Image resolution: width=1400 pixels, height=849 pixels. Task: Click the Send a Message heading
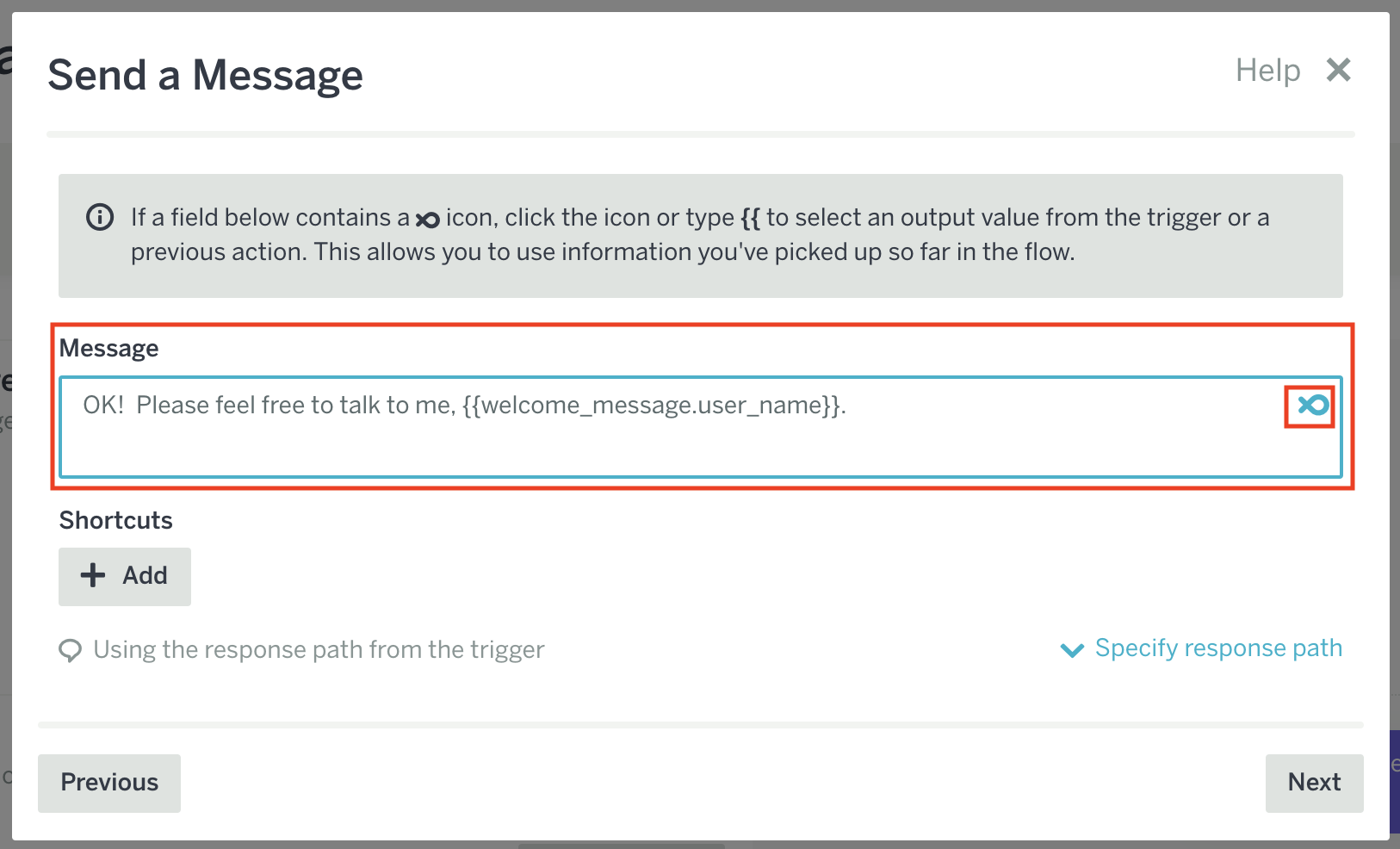coord(206,75)
